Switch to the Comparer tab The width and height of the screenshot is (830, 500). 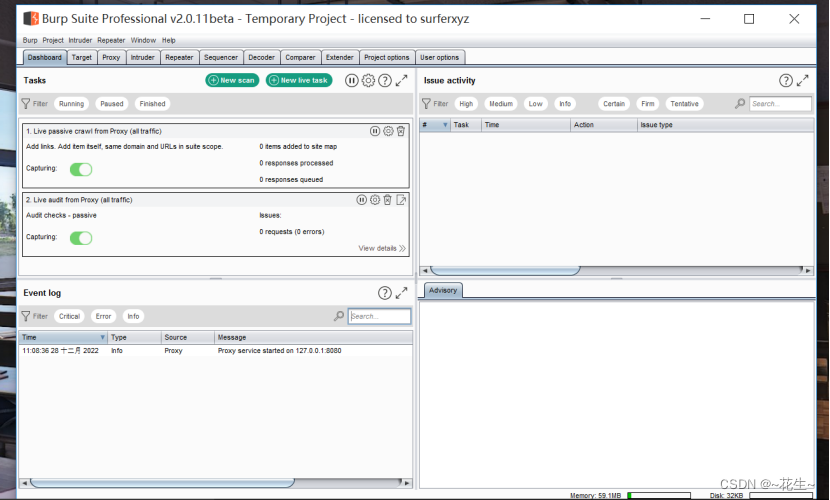tap(300, 57)
